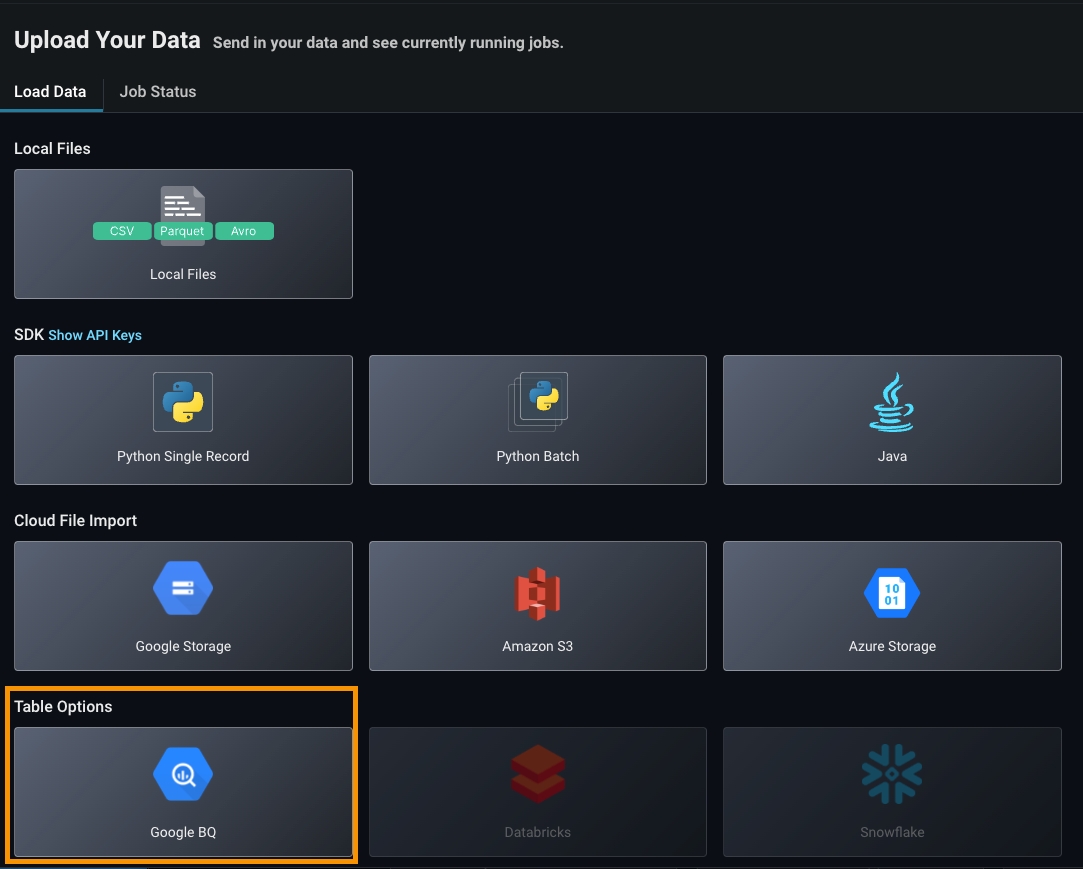Click the Local Files section heading
Viewport: 1083px width, 869px height.
pos(52,149)
